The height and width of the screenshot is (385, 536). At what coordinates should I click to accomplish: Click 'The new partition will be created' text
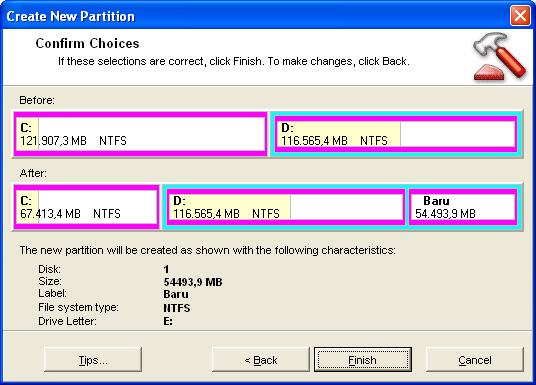207,250
